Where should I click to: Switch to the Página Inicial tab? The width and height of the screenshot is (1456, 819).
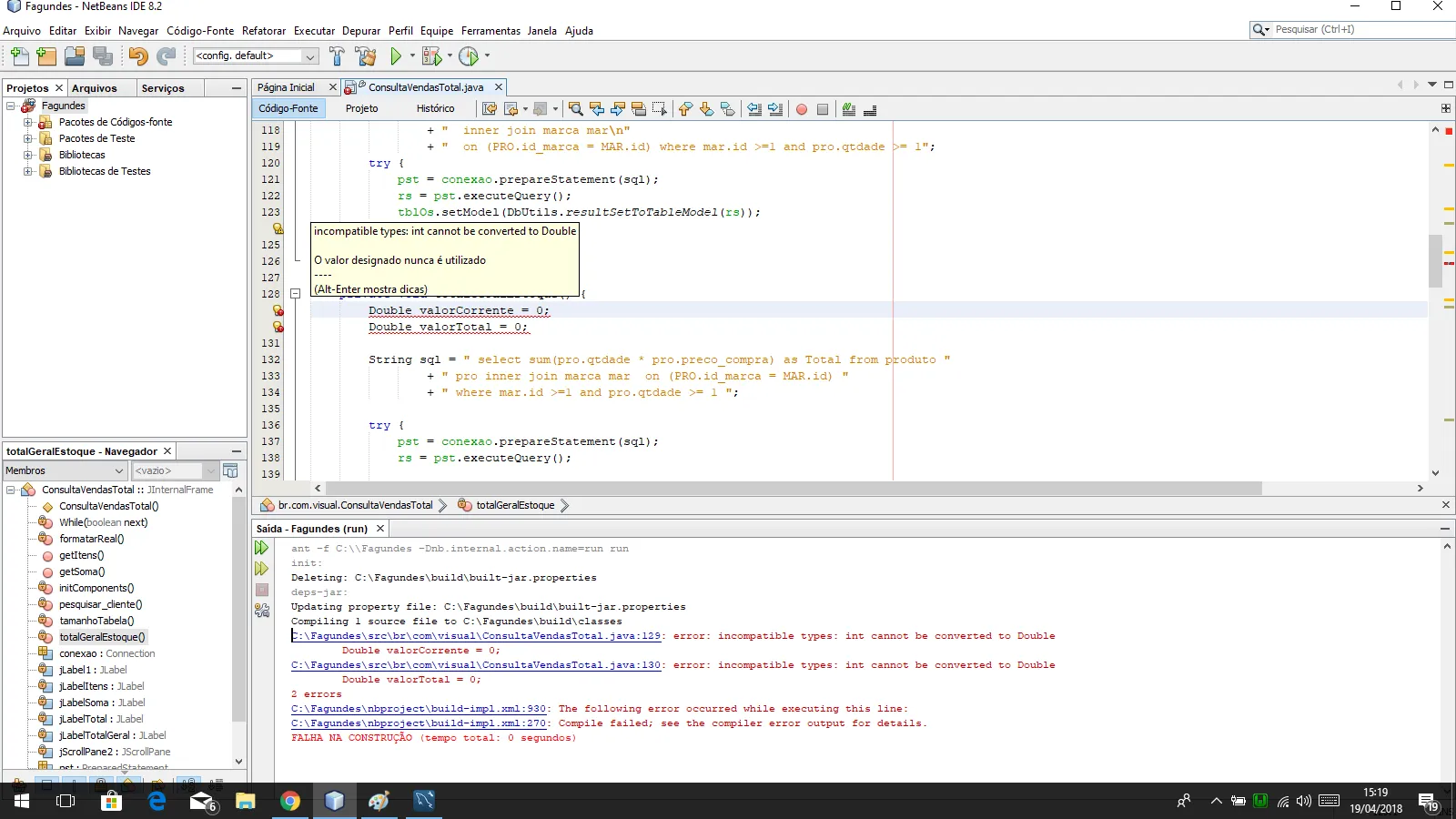click(x=286, y=87)
